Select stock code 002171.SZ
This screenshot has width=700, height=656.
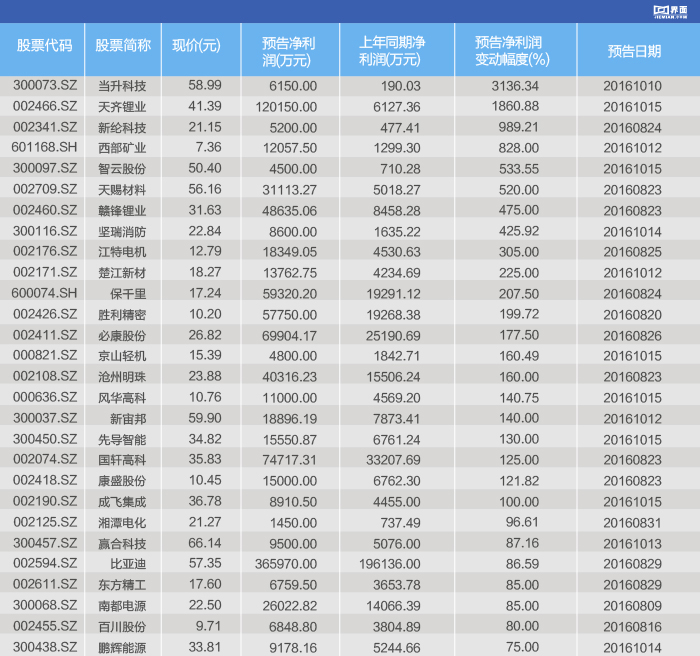pos(45,272)
